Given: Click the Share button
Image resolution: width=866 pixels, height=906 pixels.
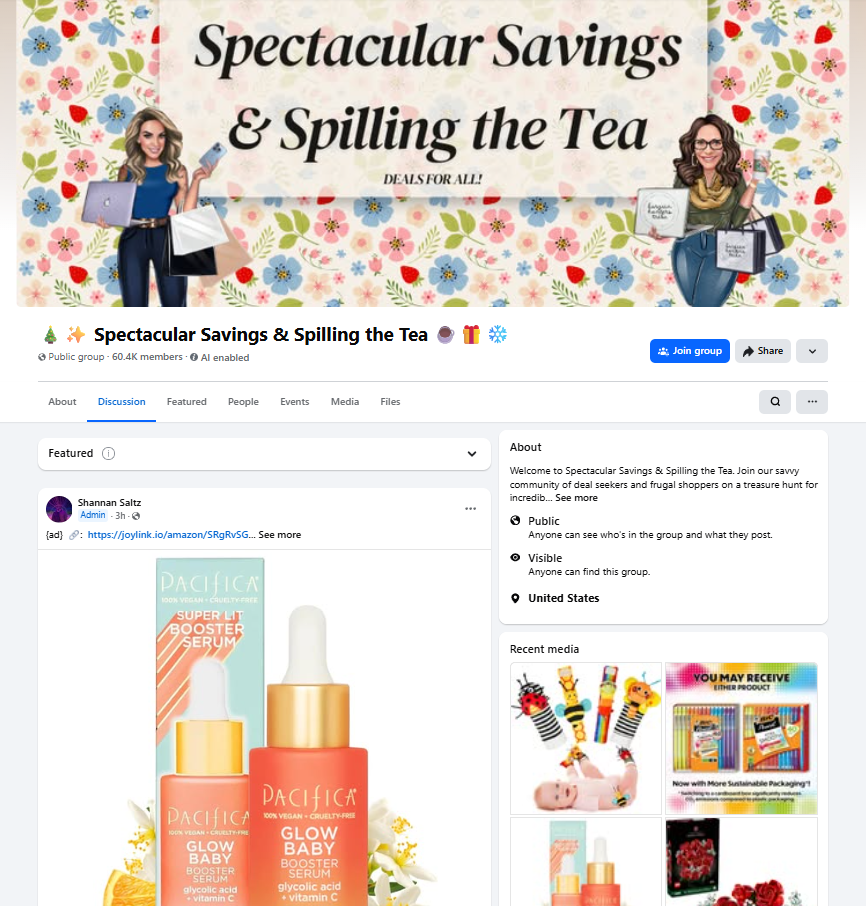Looking at the screenshot, I should pos(763,351).
